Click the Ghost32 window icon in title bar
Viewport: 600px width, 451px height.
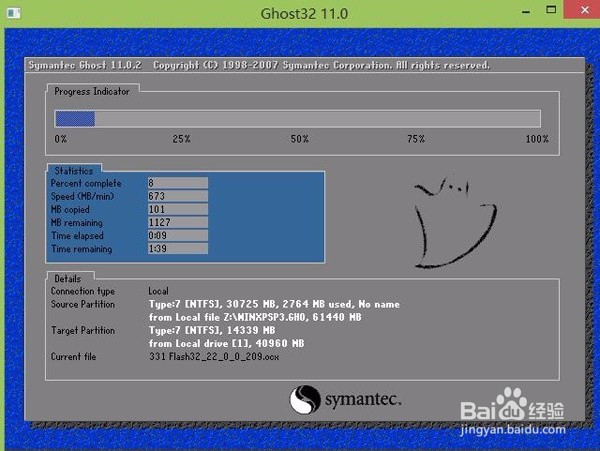(x=14, y=13)
